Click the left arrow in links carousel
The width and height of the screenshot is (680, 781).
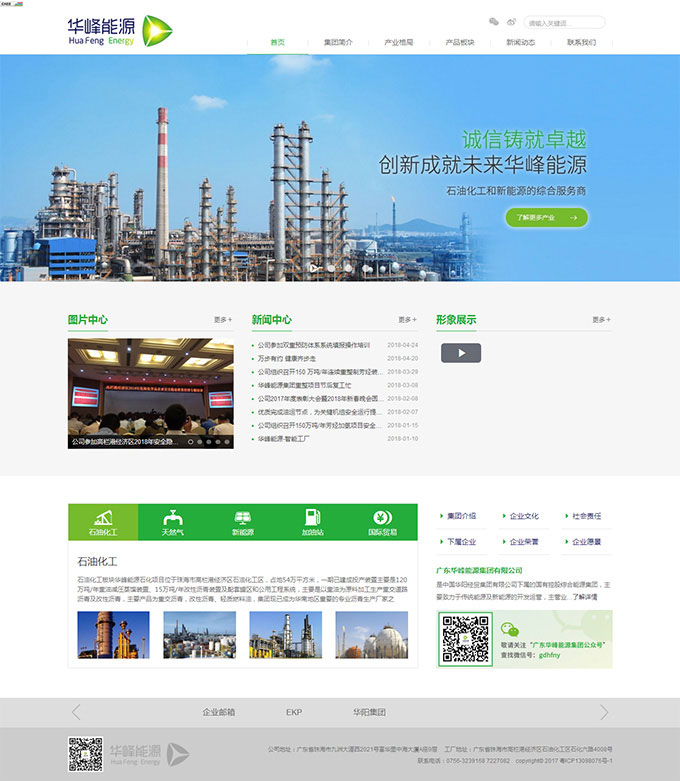76,712
